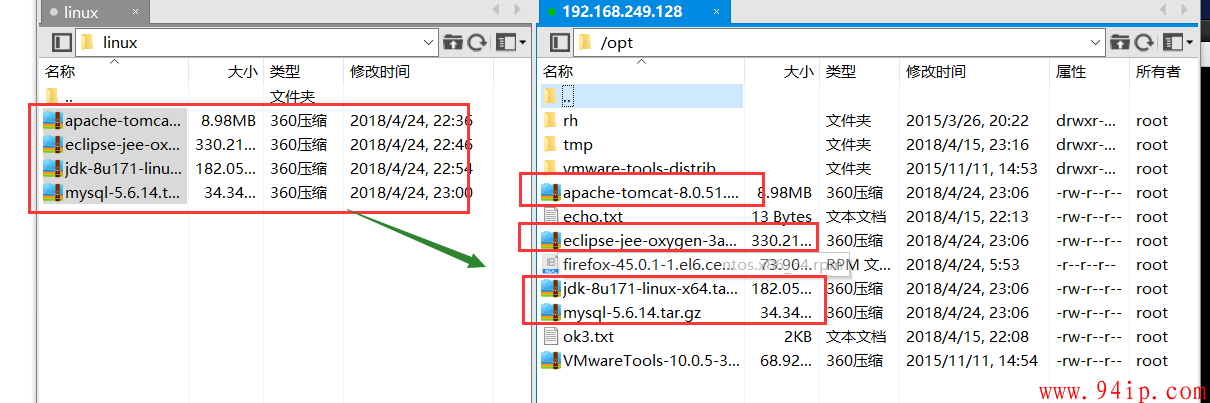Expand remote path dropdown showing /opt

[1095, 43]
